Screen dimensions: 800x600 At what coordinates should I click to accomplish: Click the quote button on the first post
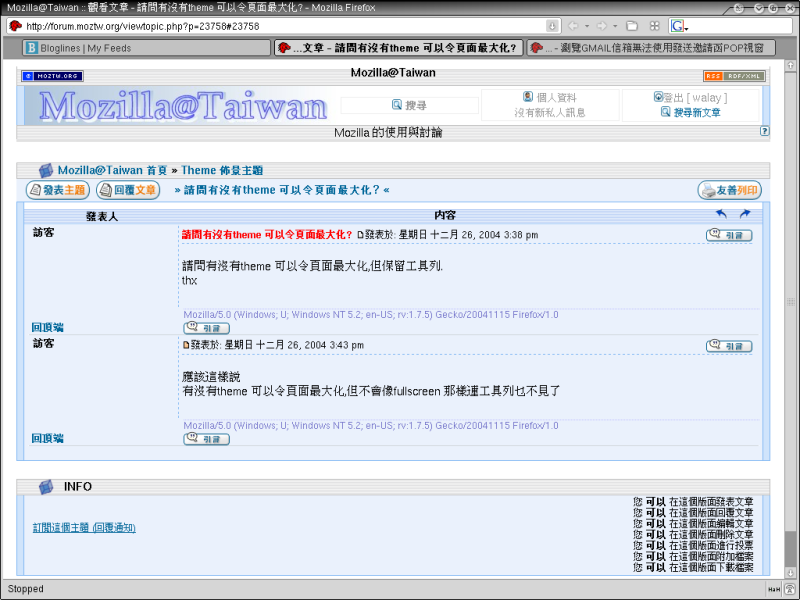pyautogui.click(x=729, y=235)
